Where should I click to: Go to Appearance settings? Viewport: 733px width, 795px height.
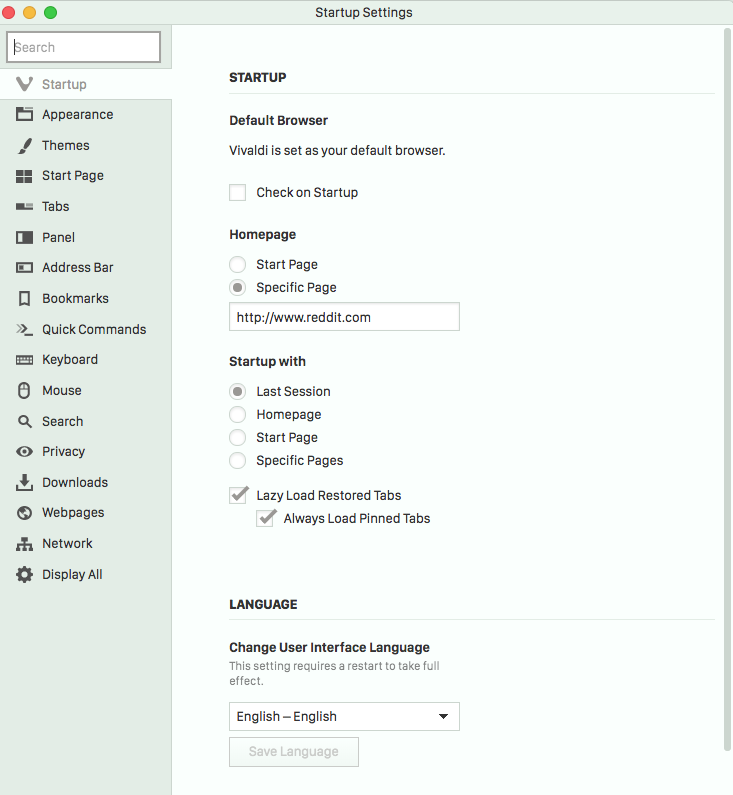[86, 115]
